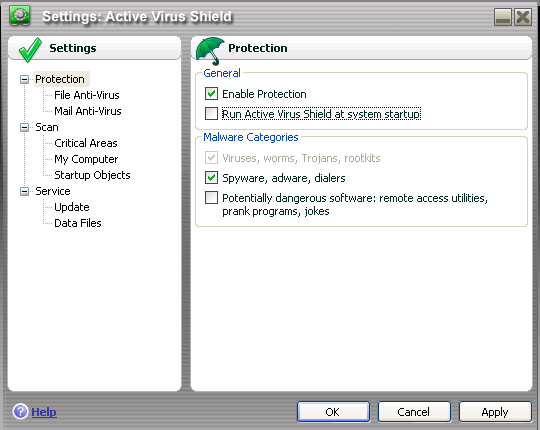Open Mail Anti-Virus settings
Screen dimensions: 540x430
click(x=88, y=111)
